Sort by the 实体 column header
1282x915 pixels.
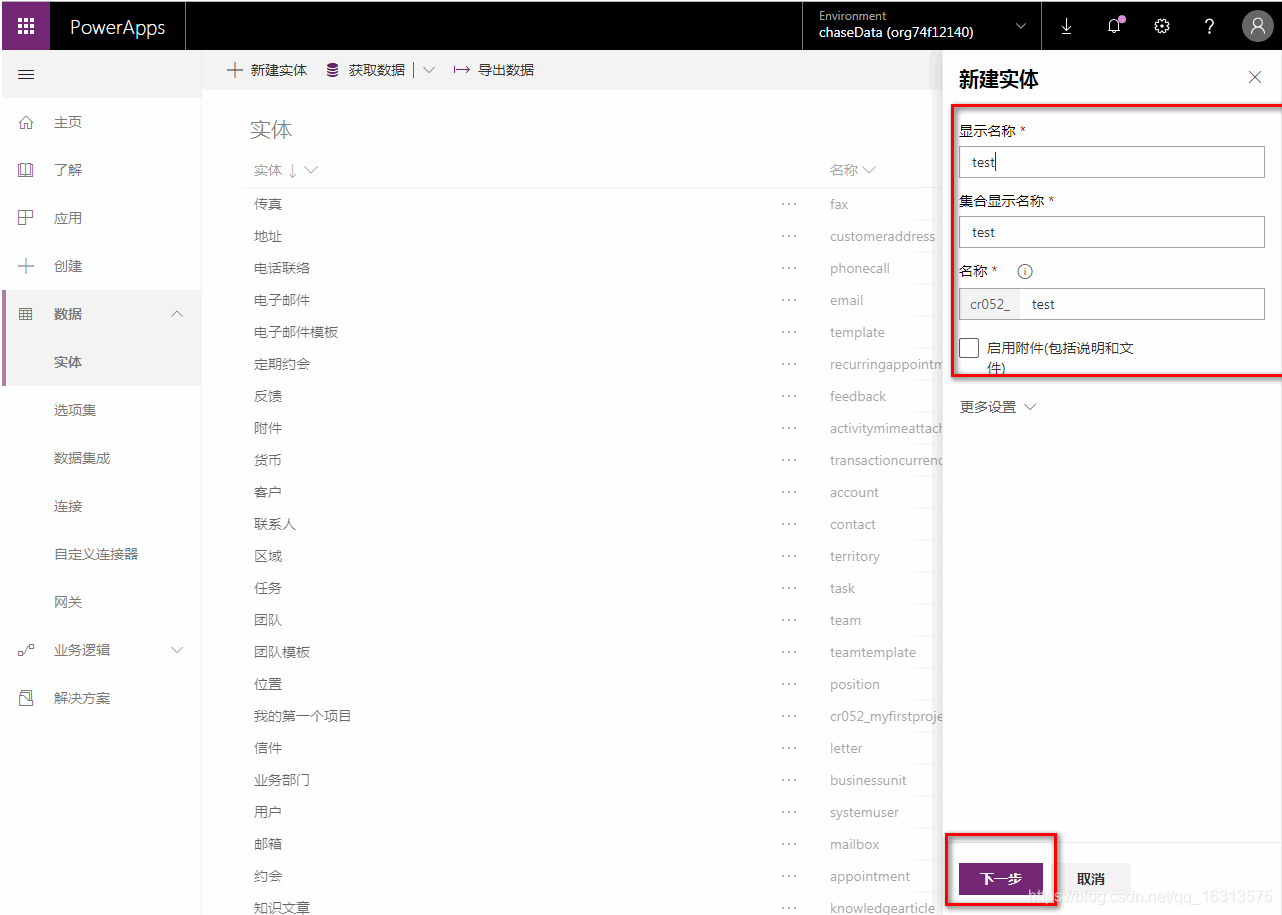(285, 170)
